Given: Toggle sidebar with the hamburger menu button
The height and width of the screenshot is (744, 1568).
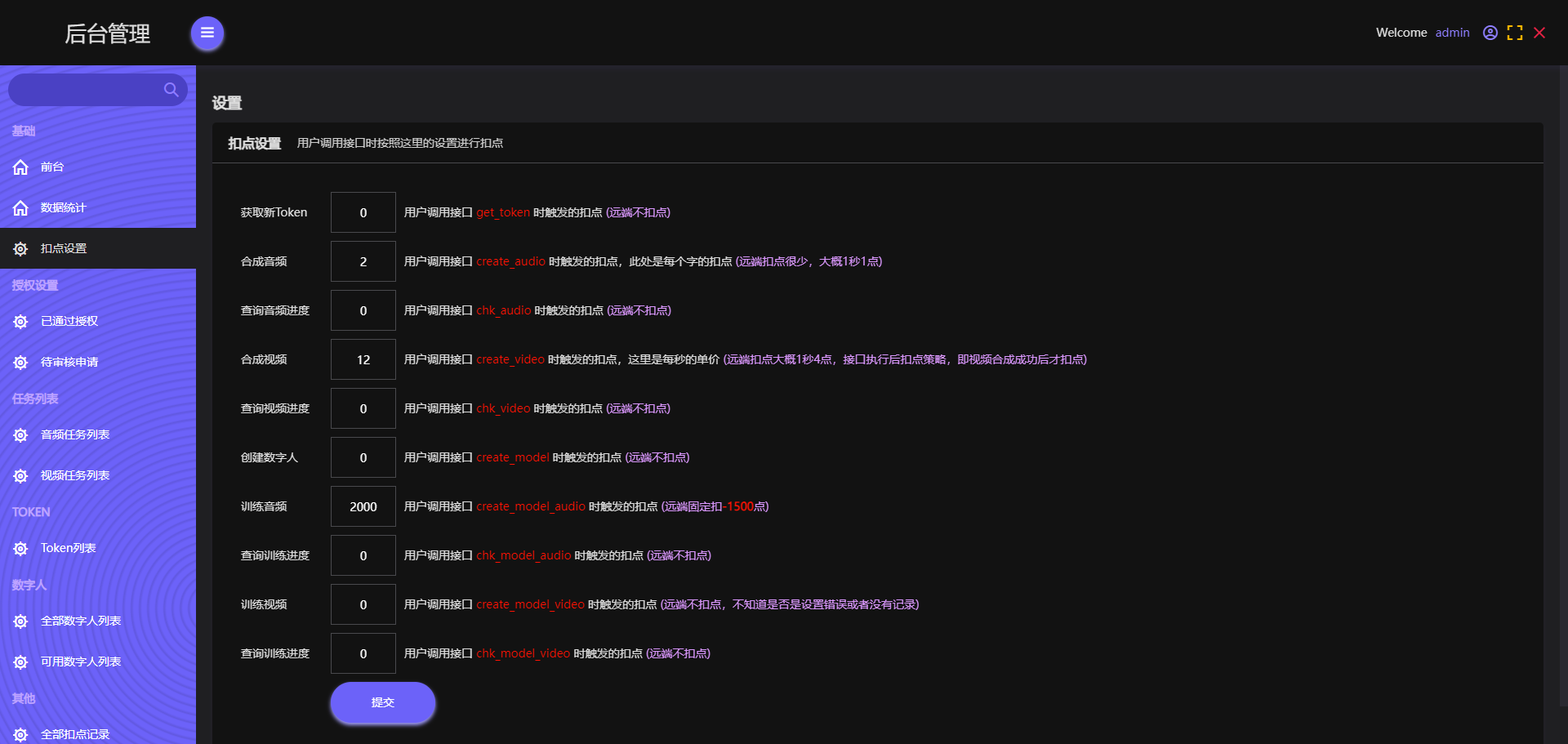Looking at the screenshot, I should tap(207, 33).
